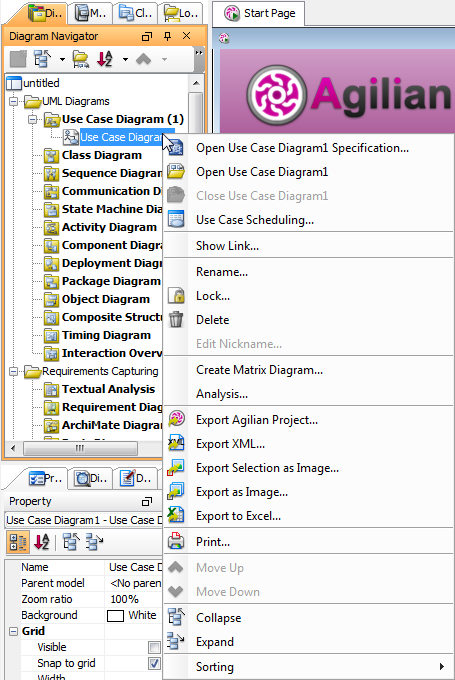Restore the Diagram Navigator panel window
Image resolution: width=455 pixels, height=680 pixels.
pyautogui.click(x=147, y=36)
